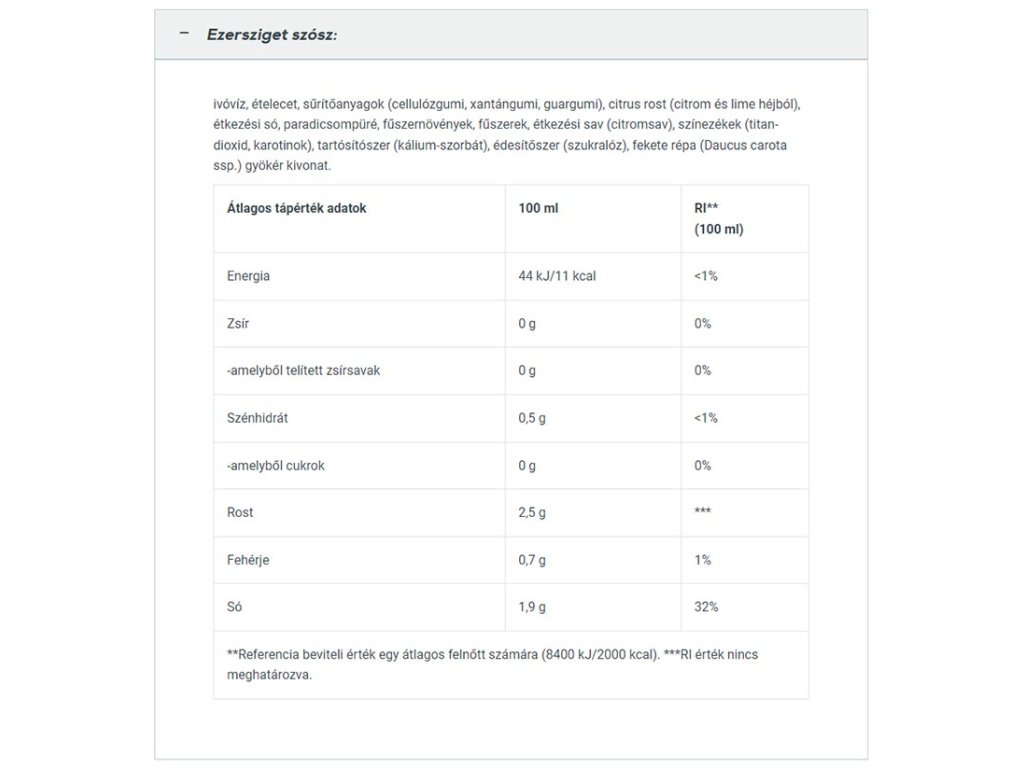Screen dimensions: 1024x768
Task: Click the -amelyből cukrok row label
Action: tap(276, 465)
